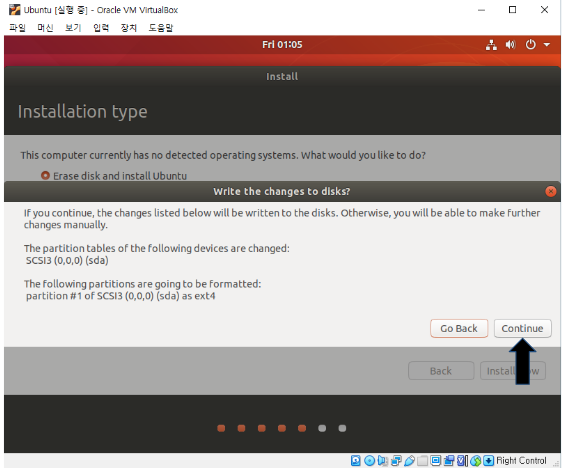Open the 도움말 menu in VirtualBox
The image size is (565, 468).
(161, 28)
